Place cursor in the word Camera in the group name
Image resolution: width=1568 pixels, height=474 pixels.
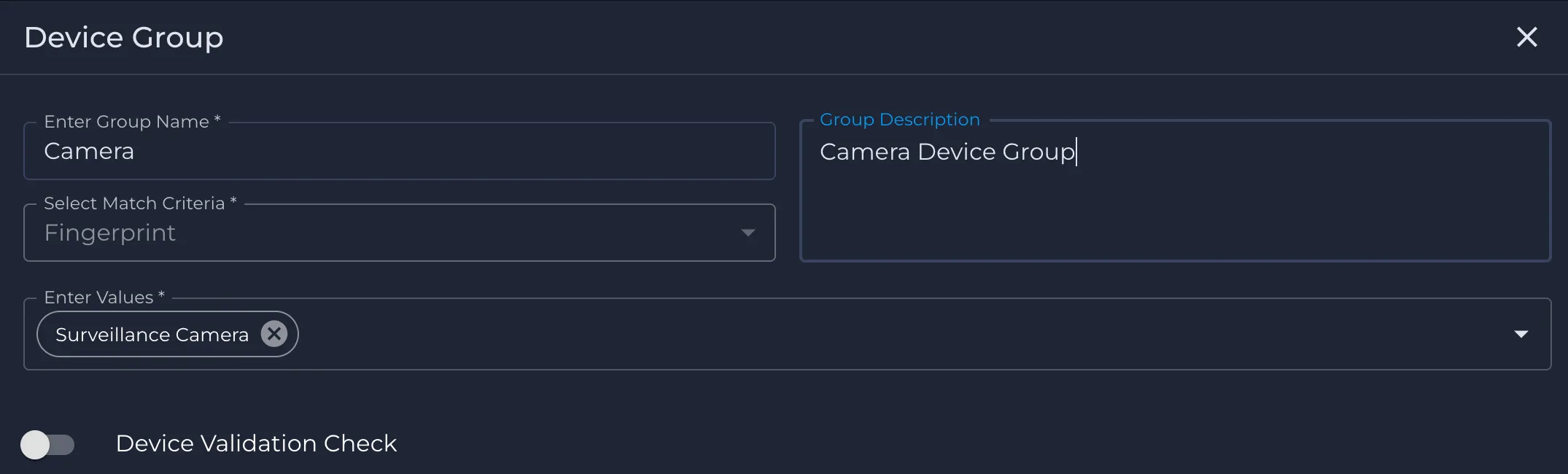point(89,152)
